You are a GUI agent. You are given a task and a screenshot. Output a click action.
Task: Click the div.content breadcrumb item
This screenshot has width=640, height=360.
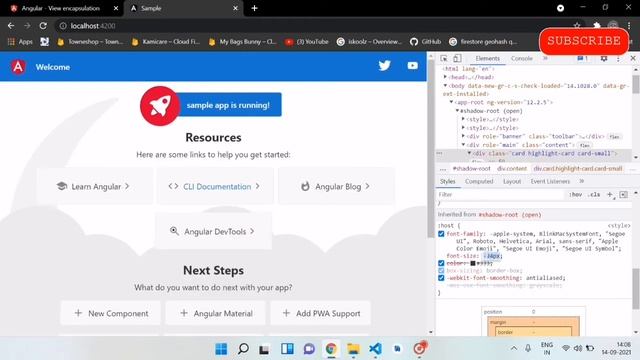(512, 169)
